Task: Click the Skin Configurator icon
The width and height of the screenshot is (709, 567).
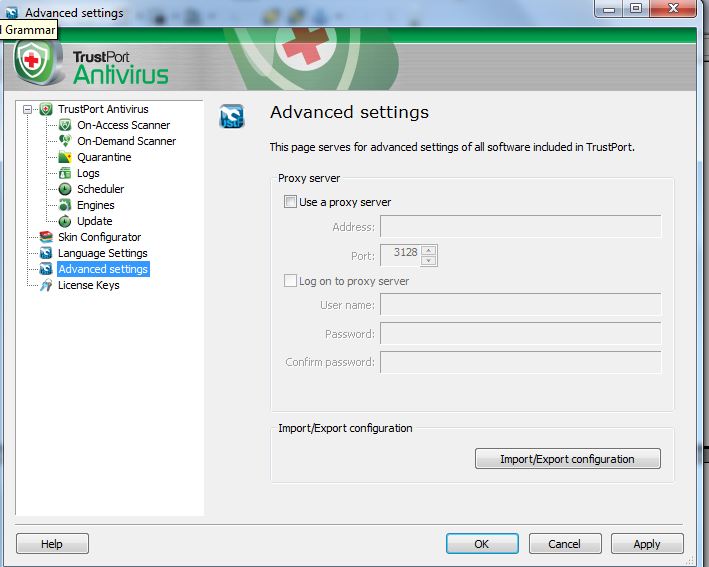Action: (46, 237)
